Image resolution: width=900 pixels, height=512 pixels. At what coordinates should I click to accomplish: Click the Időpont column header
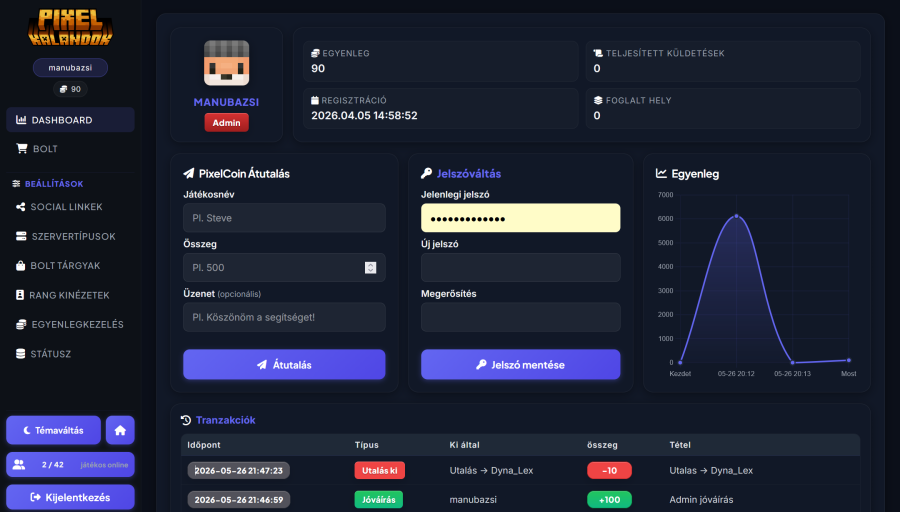[204, 445]
